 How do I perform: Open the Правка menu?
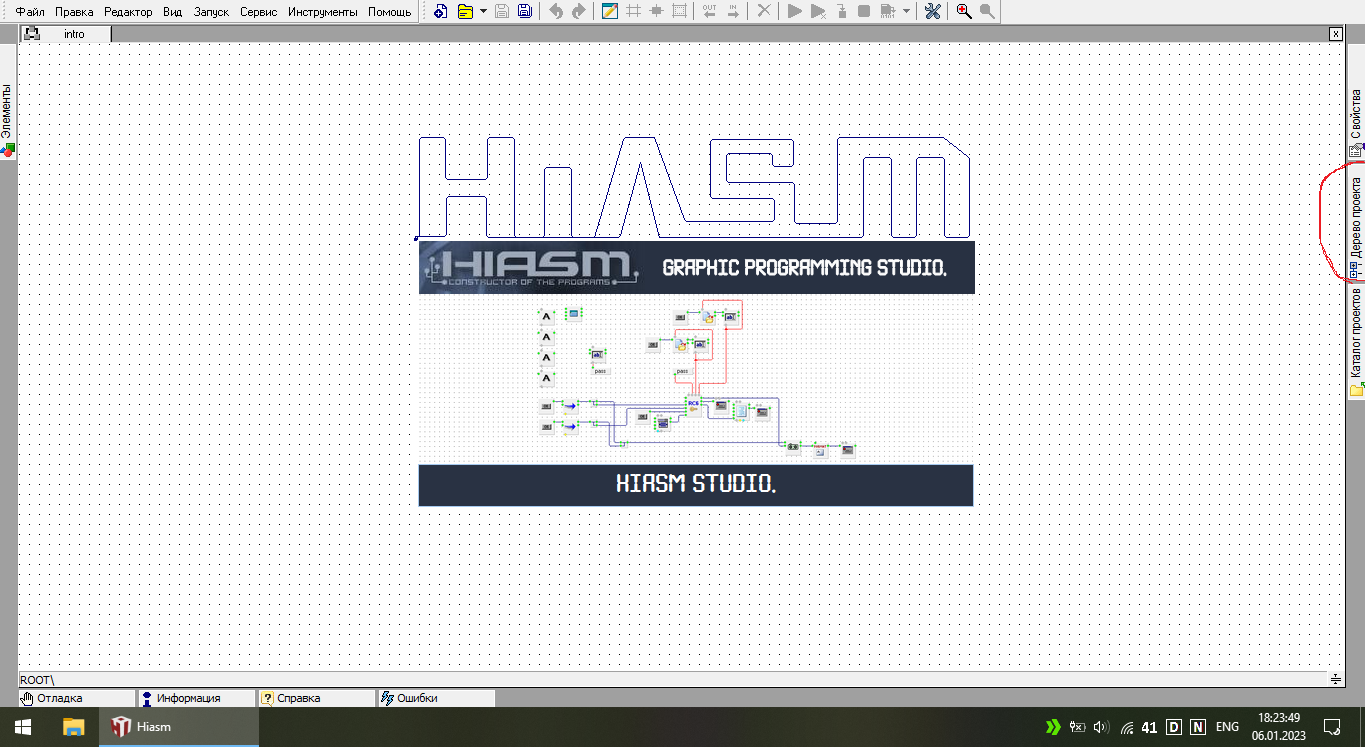pyautogui.click(x=75, y=12)
